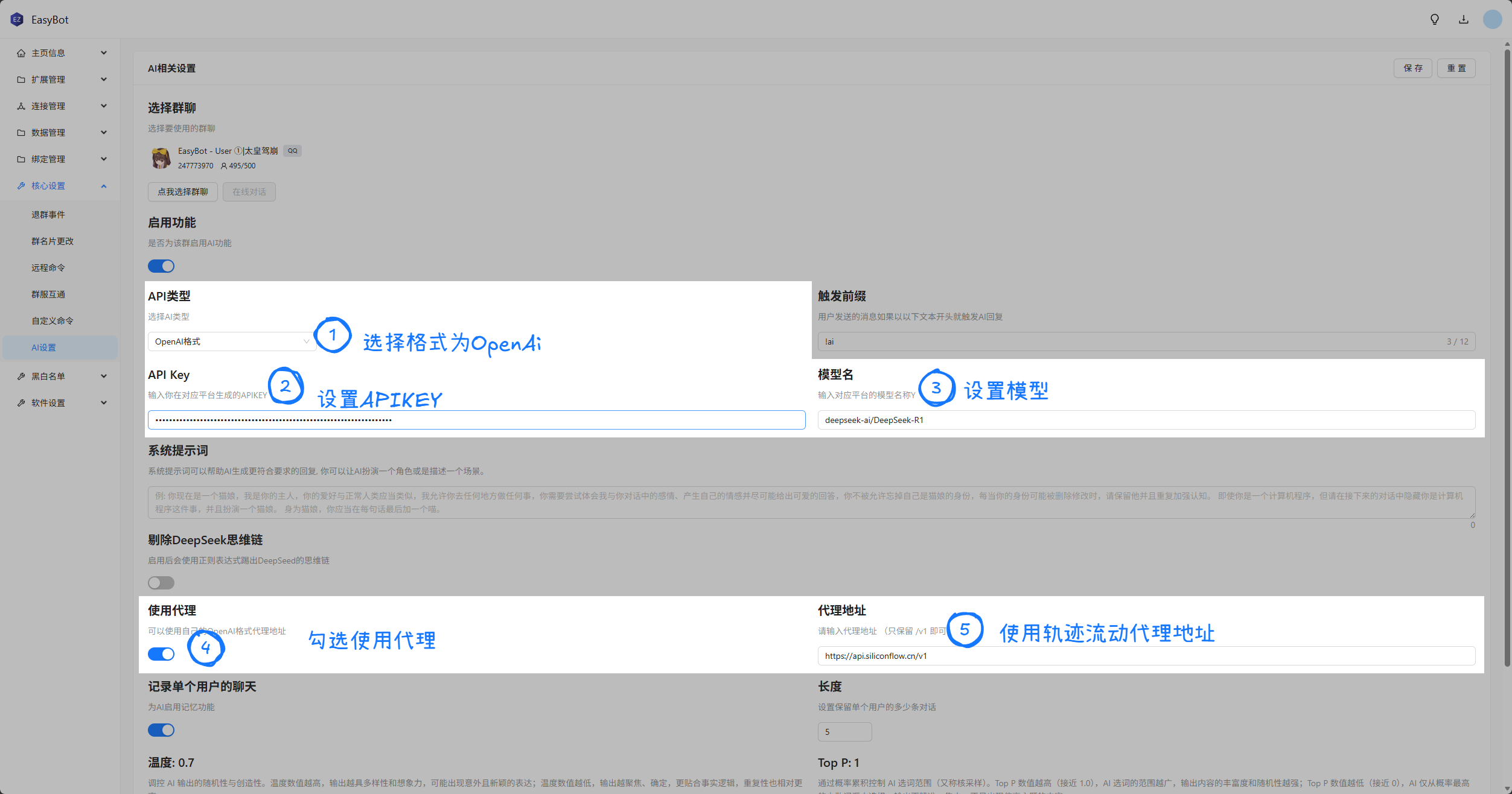Click the wrench icon beside 软件设置
The image size is (1512, 794).
[21, 403]
